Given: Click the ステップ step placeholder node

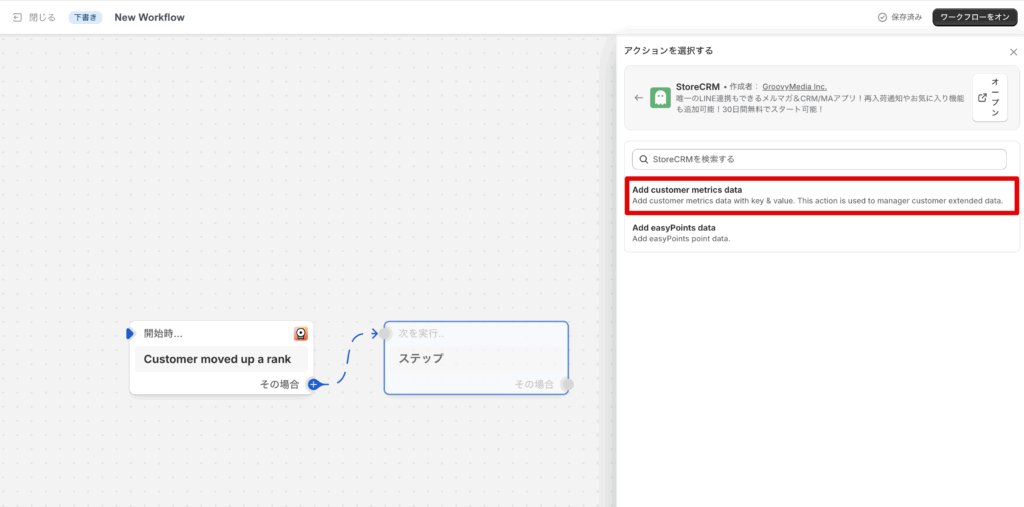Looking at the screenshot, I should click(x=476, y=358).
